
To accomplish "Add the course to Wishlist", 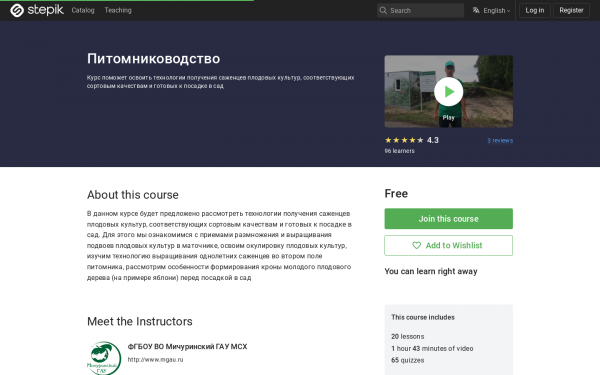I will click(x=448, y=245).
